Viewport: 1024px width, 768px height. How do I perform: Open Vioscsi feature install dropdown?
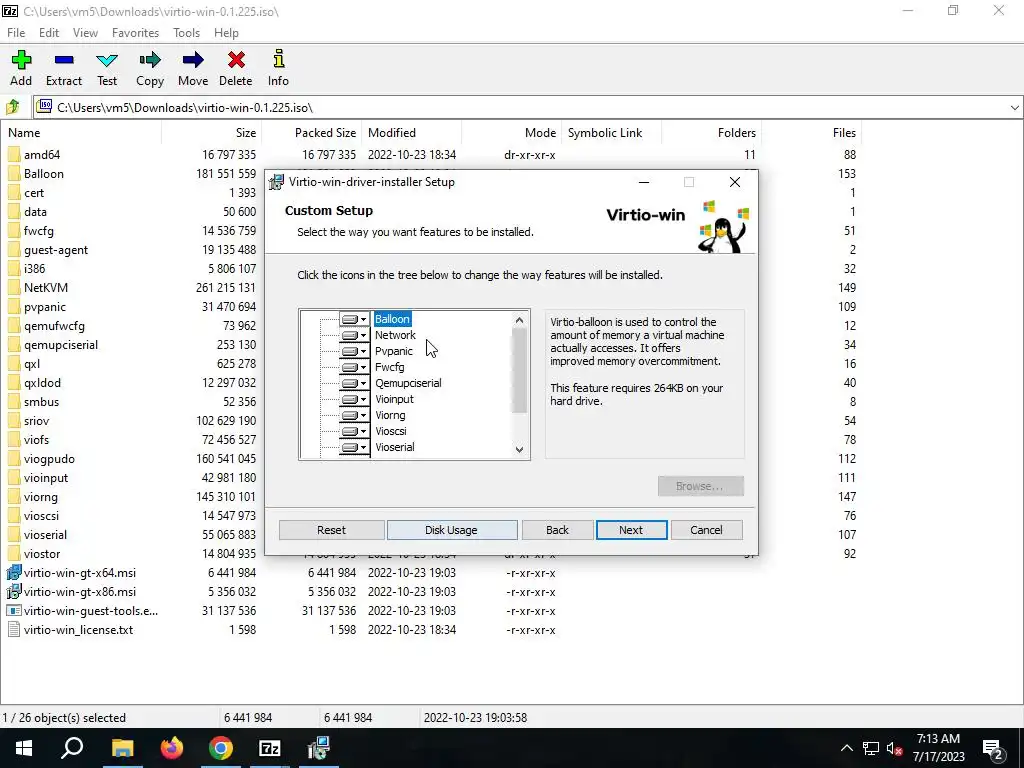(354, 431)
